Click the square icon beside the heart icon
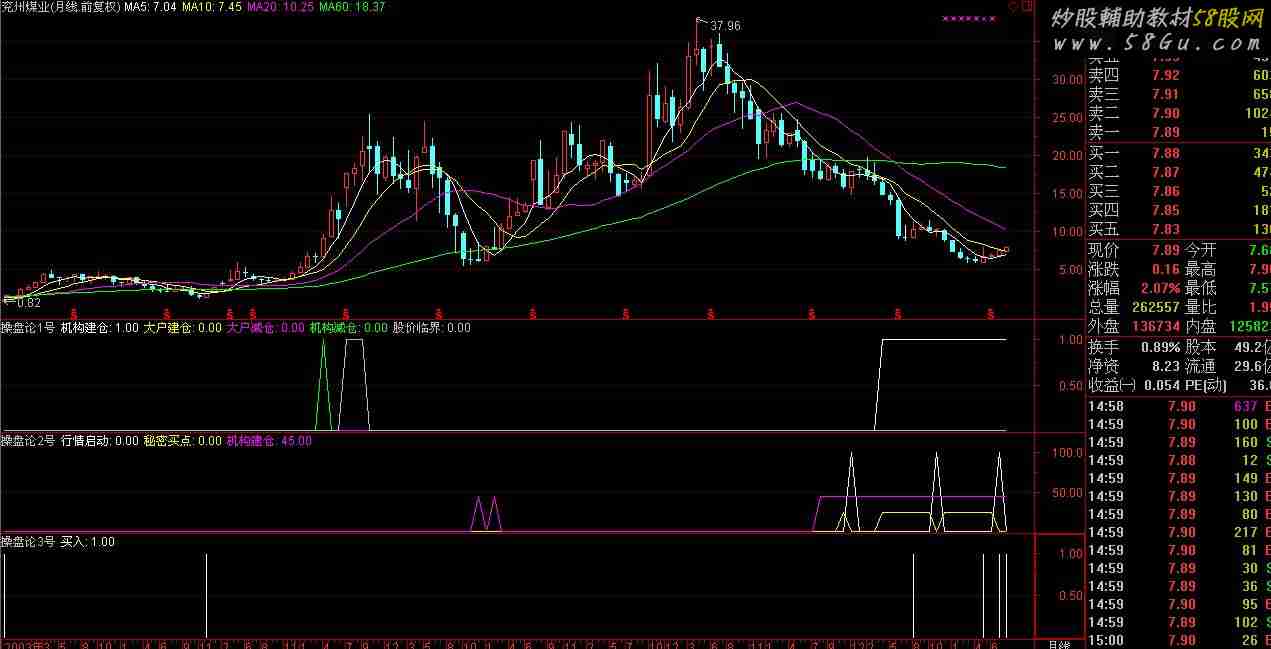 1026,6
